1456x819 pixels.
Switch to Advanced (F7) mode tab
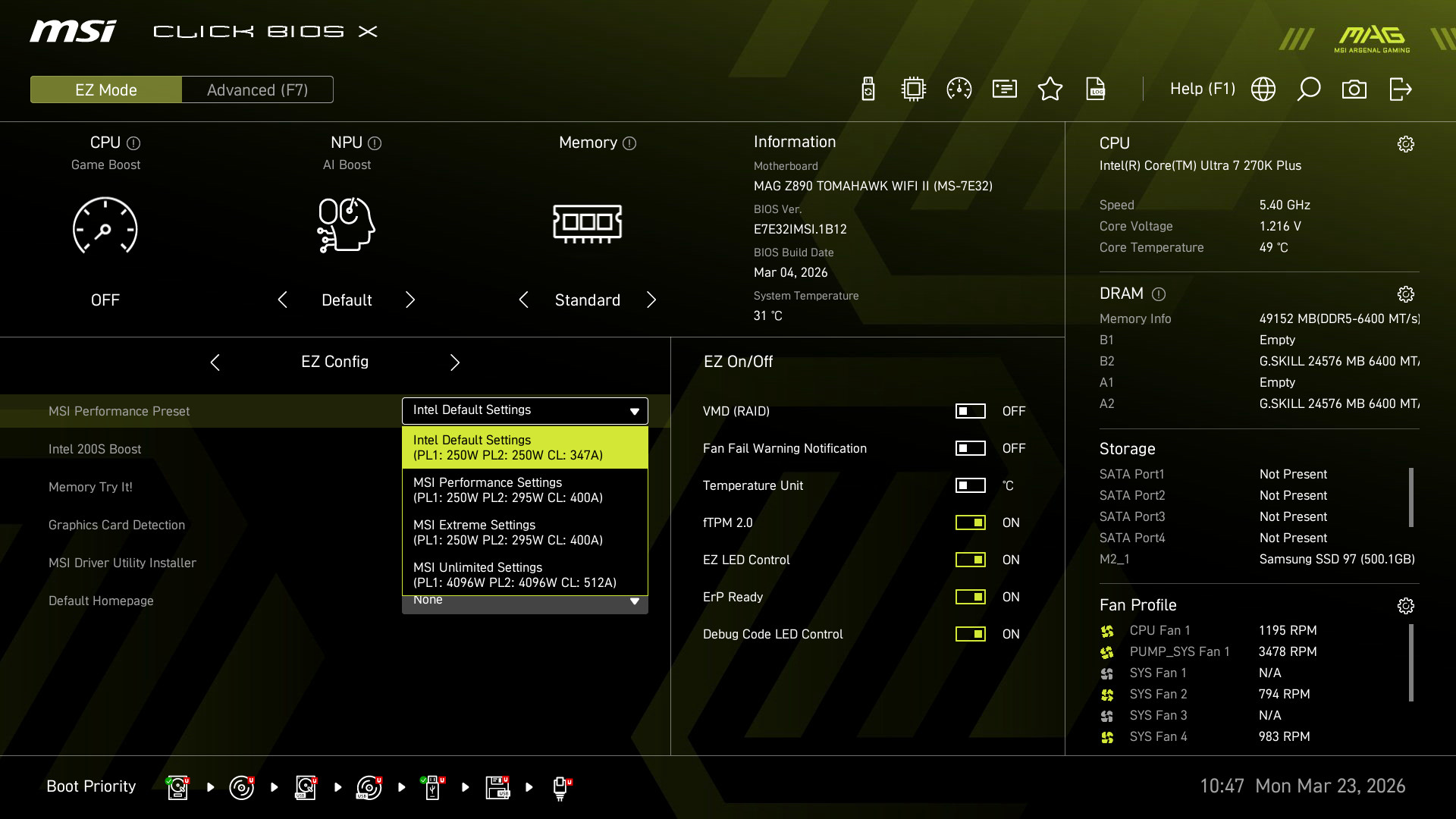[257, 89]
